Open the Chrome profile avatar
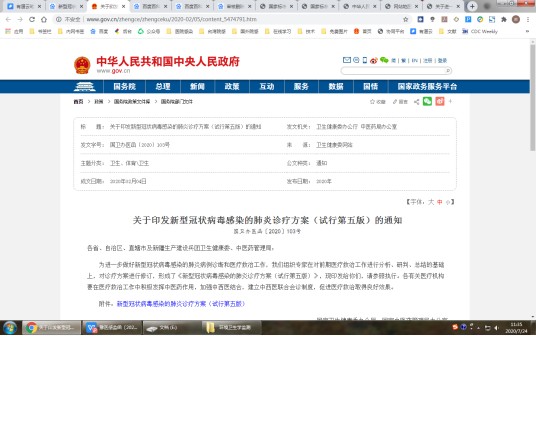Image resolution: width=536 pixels, height=421 pixels. (x=516, y=19)
